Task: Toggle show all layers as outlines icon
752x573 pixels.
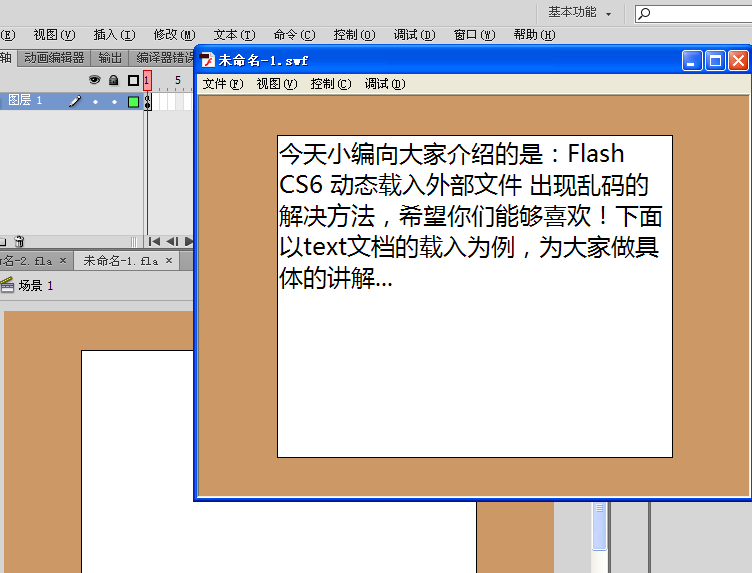Action: click(133, 81)
